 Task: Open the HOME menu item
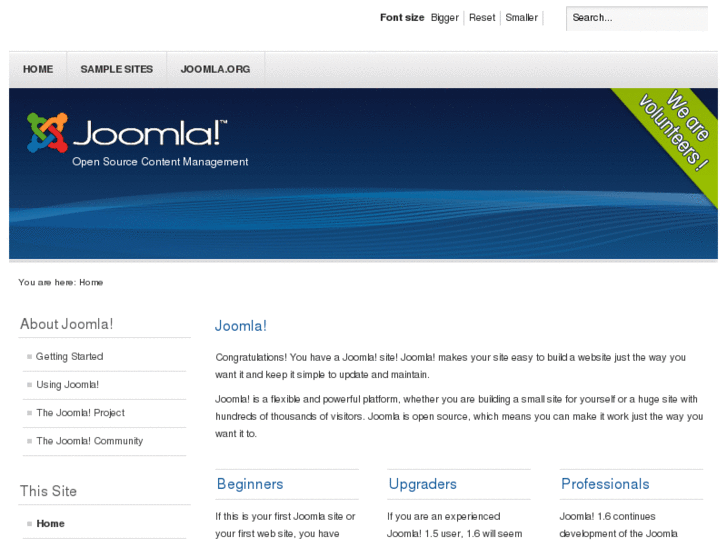coord(38,69)
